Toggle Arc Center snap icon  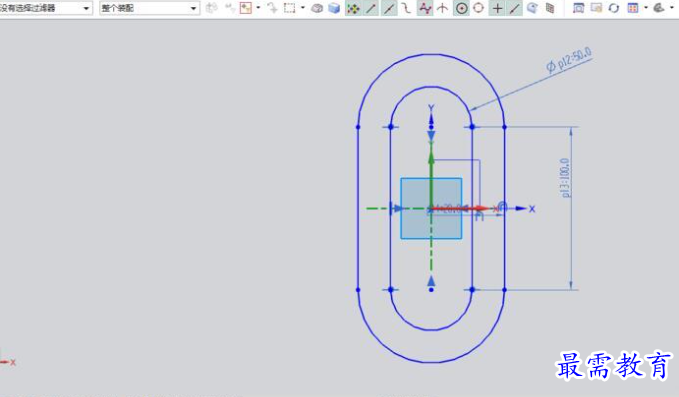tap(462, 8)
